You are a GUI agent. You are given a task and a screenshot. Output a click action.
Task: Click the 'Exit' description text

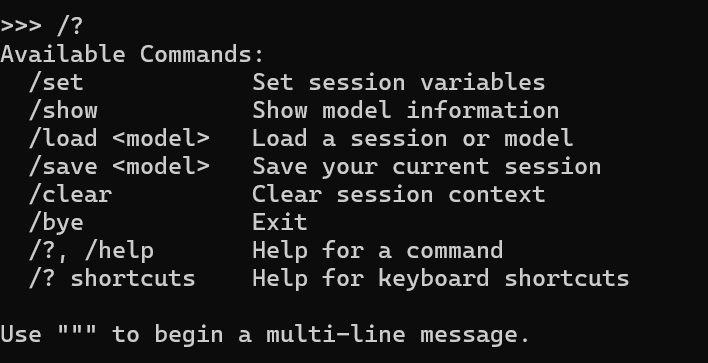(280, 223)
